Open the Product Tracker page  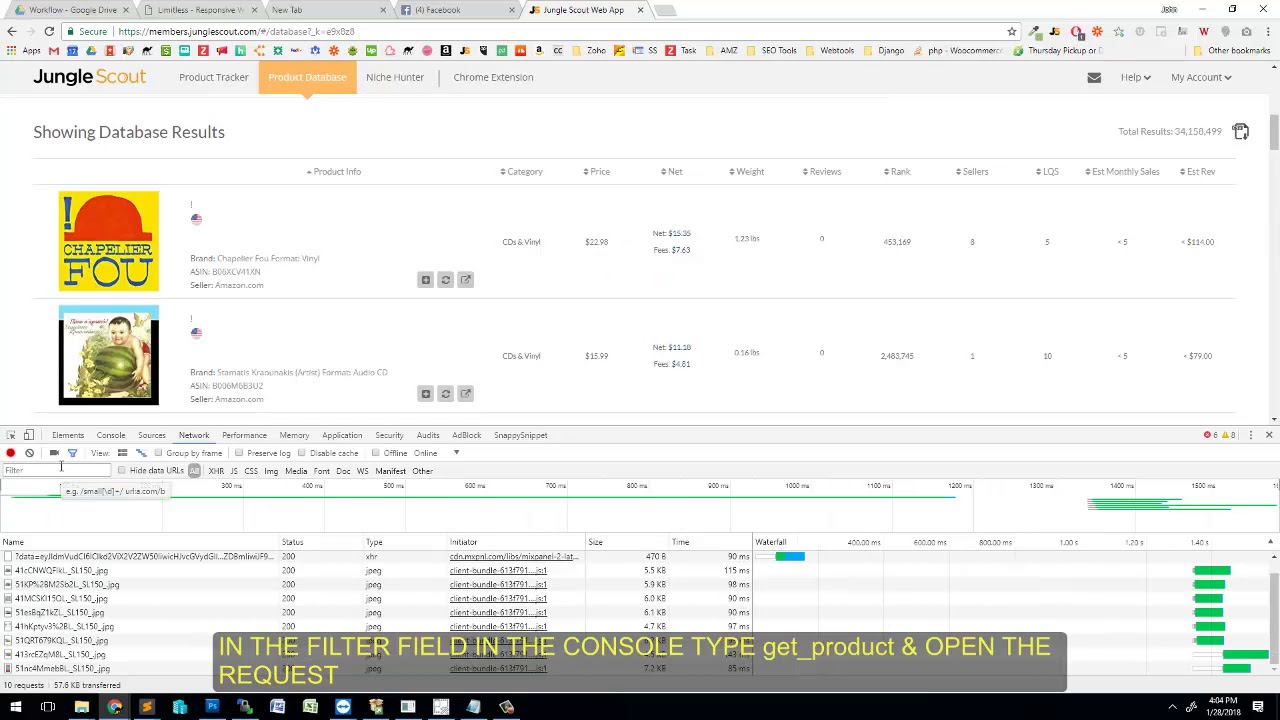(213, 77)
